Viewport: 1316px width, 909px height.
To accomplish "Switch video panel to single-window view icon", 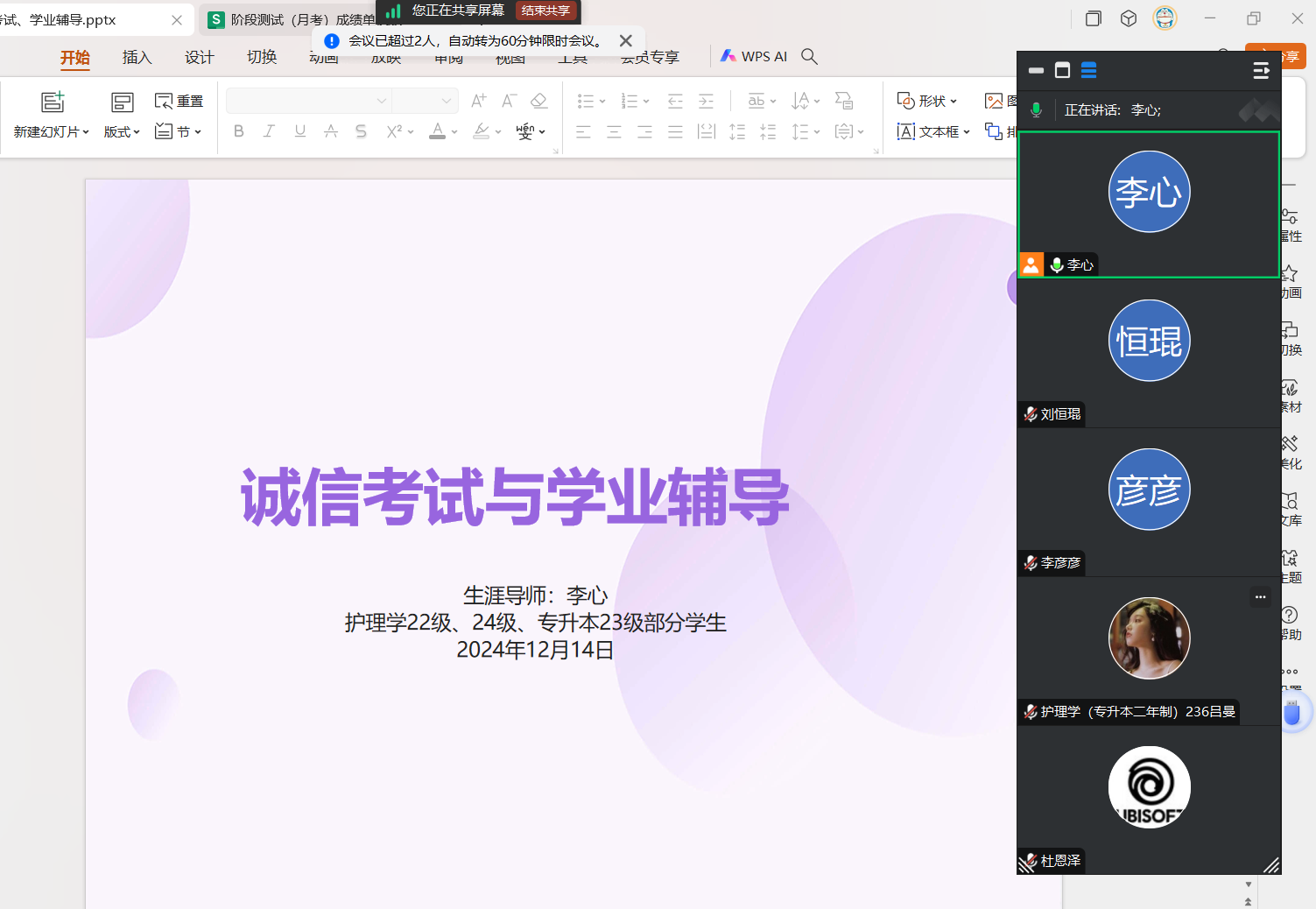I will pyautogui.click(x=1062, y=71).
